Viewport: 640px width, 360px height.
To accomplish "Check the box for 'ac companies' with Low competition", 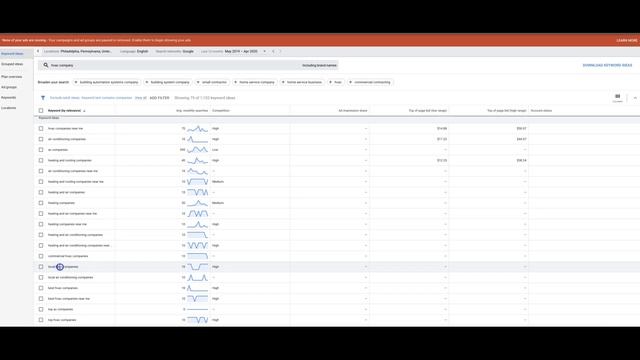I will [41, 150].
